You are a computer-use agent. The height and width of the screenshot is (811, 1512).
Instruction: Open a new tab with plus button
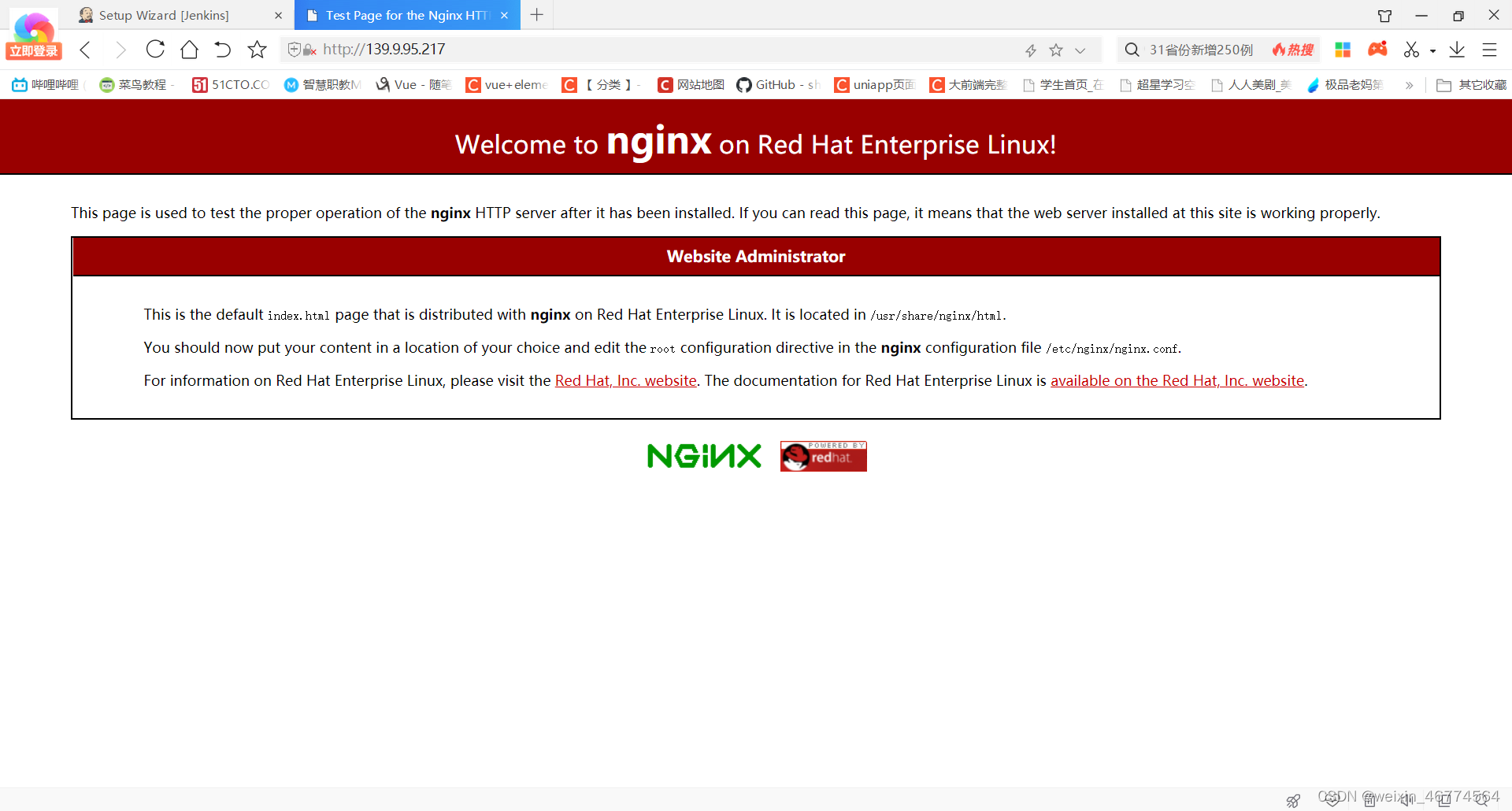(537, 15)
